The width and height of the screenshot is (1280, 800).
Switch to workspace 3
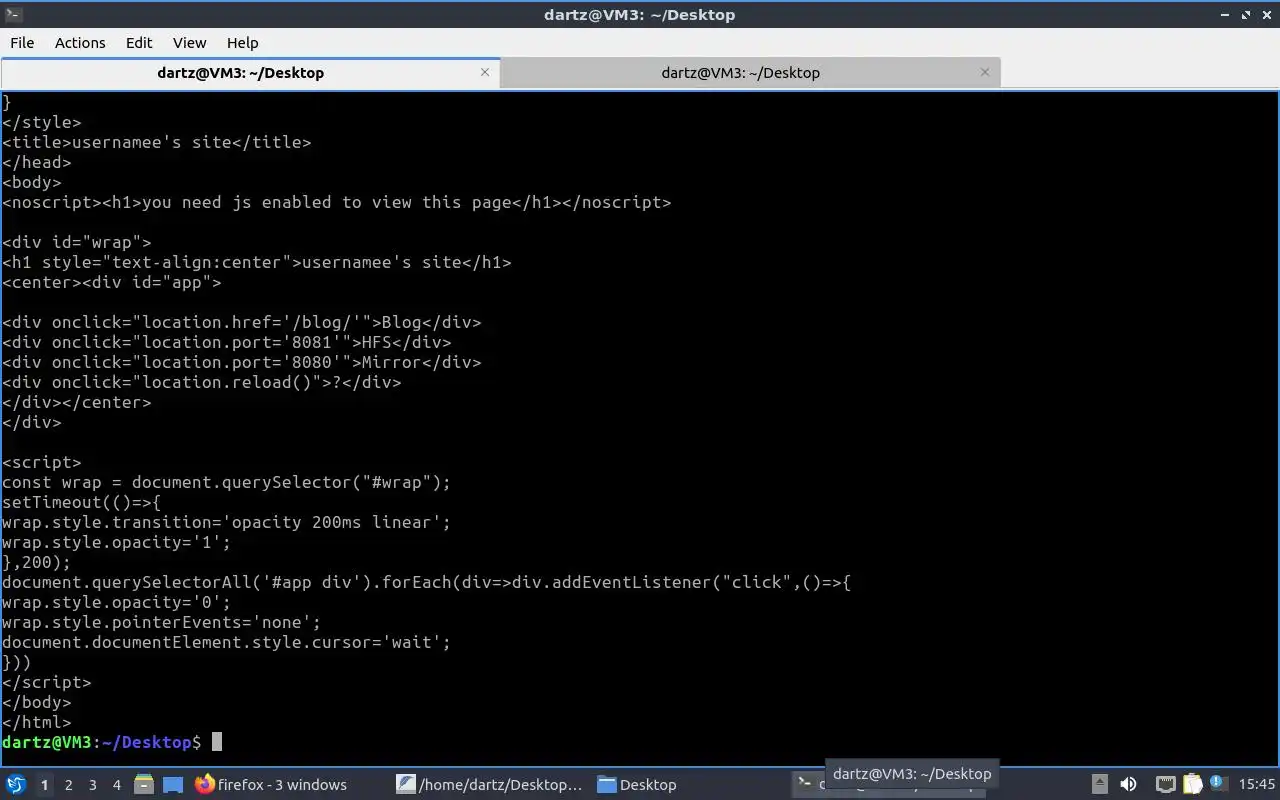click(92, 785)
